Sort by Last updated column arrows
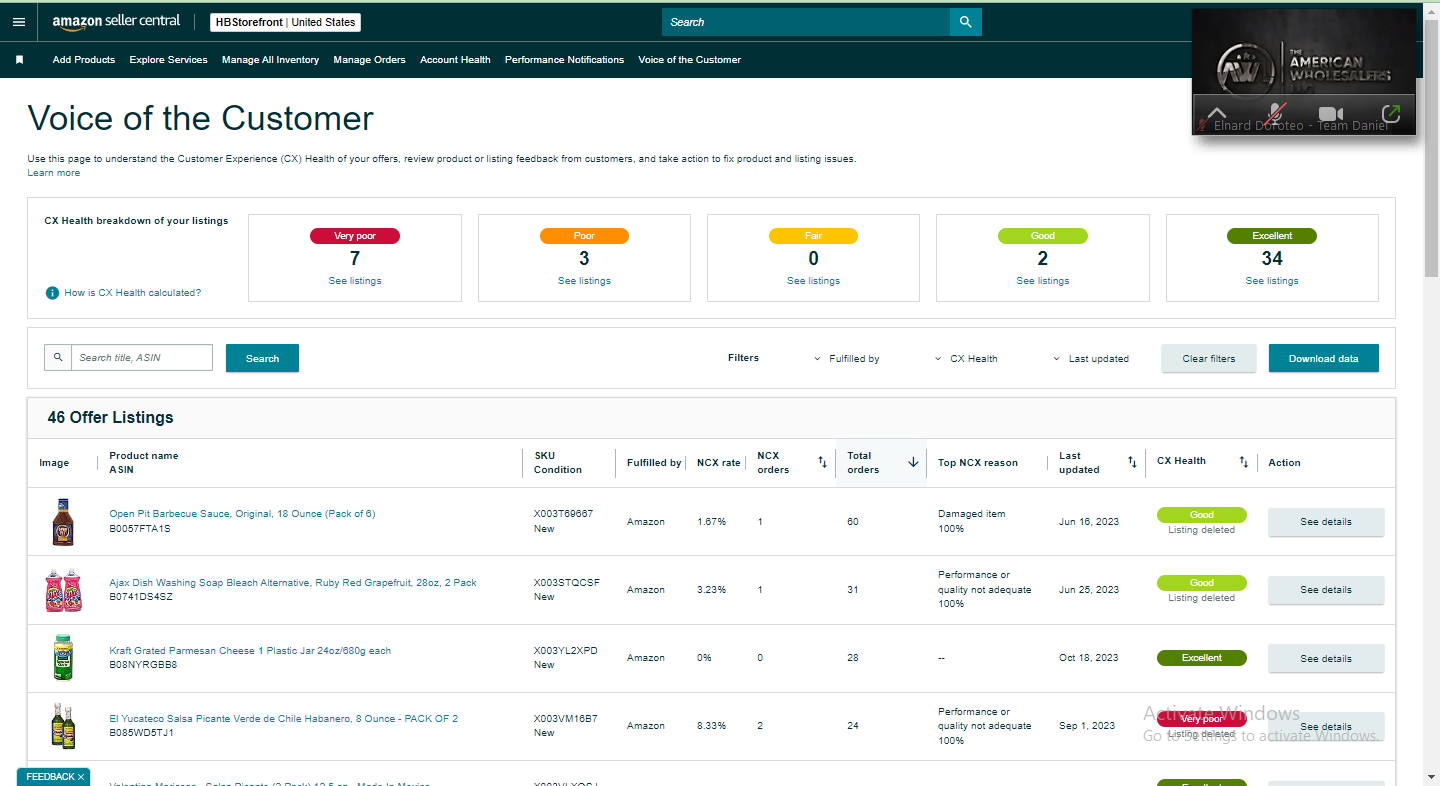1440x786 pixels. click(x=1132, y=462)
